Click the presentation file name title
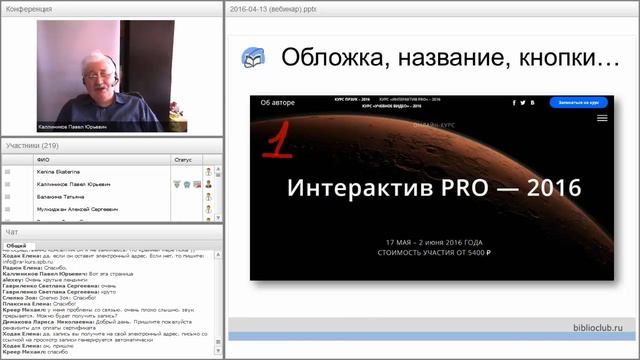 (x=273, y=9)
